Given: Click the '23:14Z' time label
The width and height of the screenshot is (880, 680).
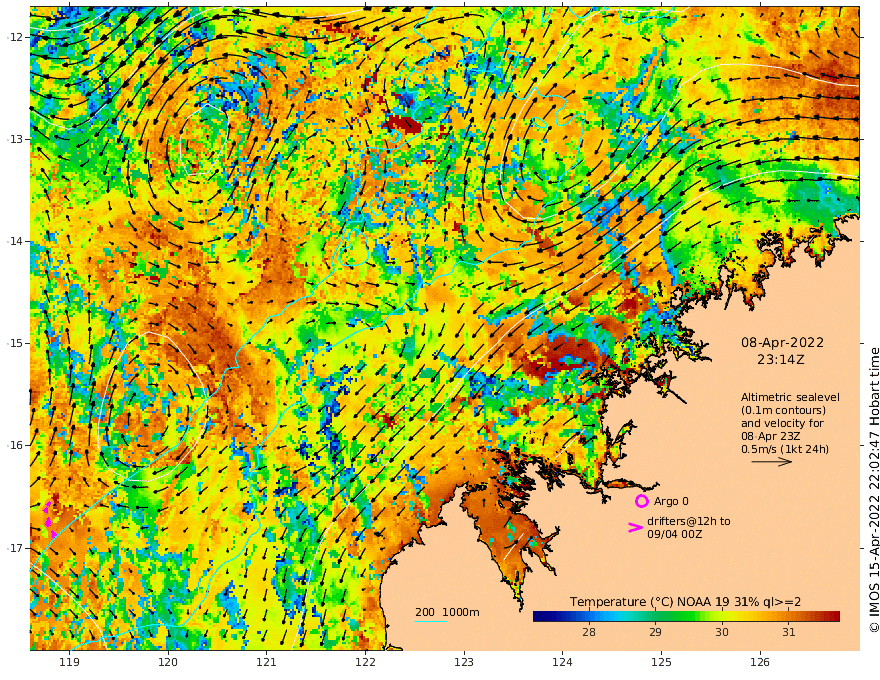Looking at the screenshot, I should click(780, 359).
